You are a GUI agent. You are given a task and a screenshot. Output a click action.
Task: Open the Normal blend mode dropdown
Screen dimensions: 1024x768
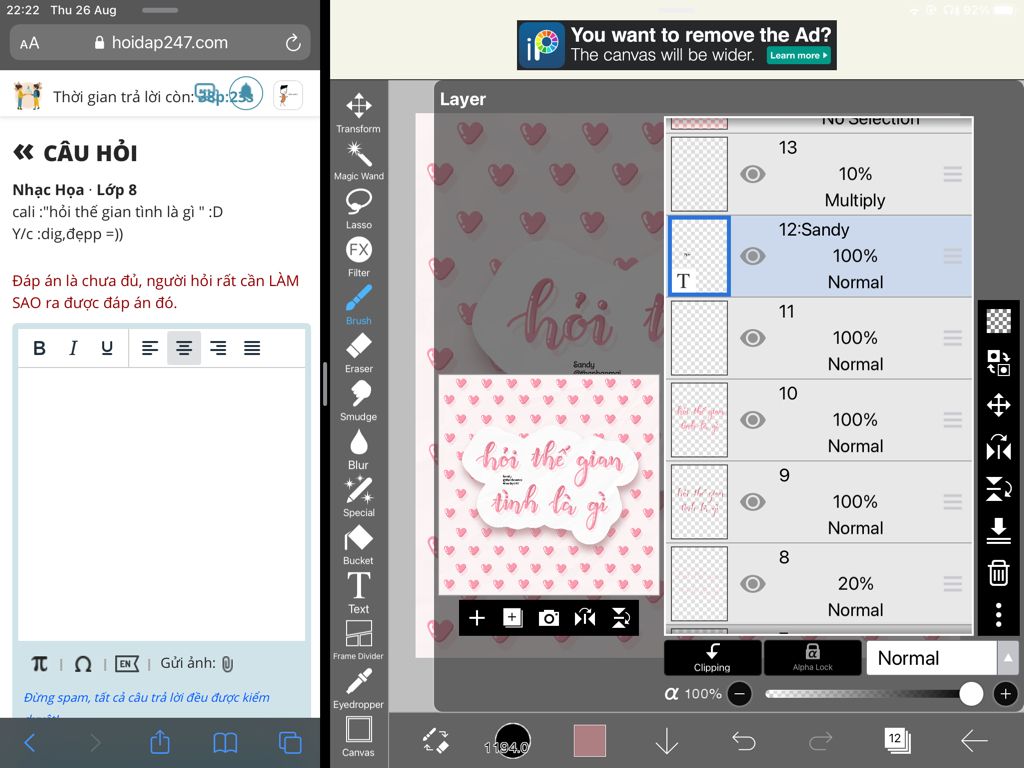(x=932, y=658)
